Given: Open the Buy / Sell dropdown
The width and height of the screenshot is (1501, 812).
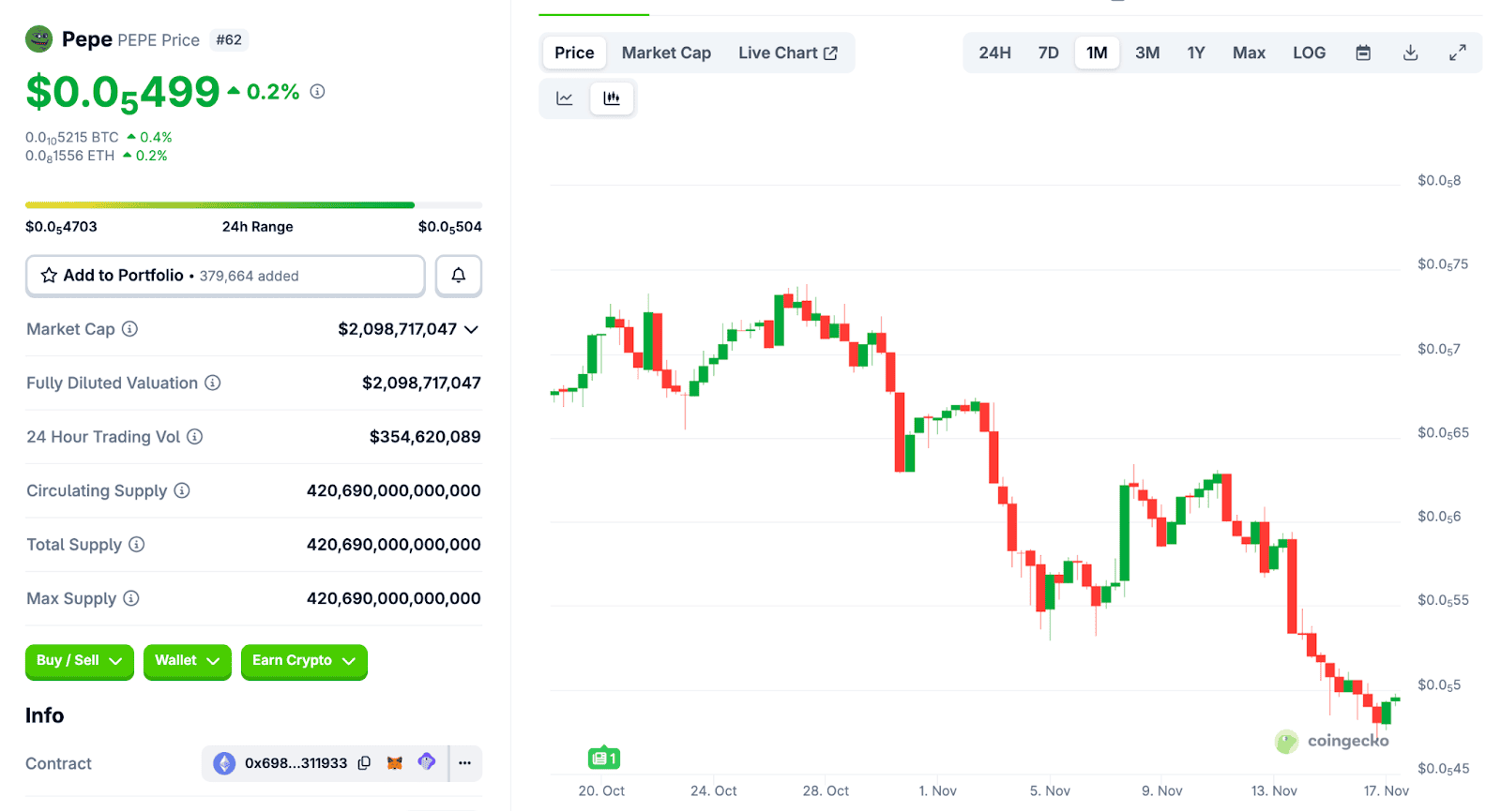Looking at the screenshot, I should [x=79, y=661].
